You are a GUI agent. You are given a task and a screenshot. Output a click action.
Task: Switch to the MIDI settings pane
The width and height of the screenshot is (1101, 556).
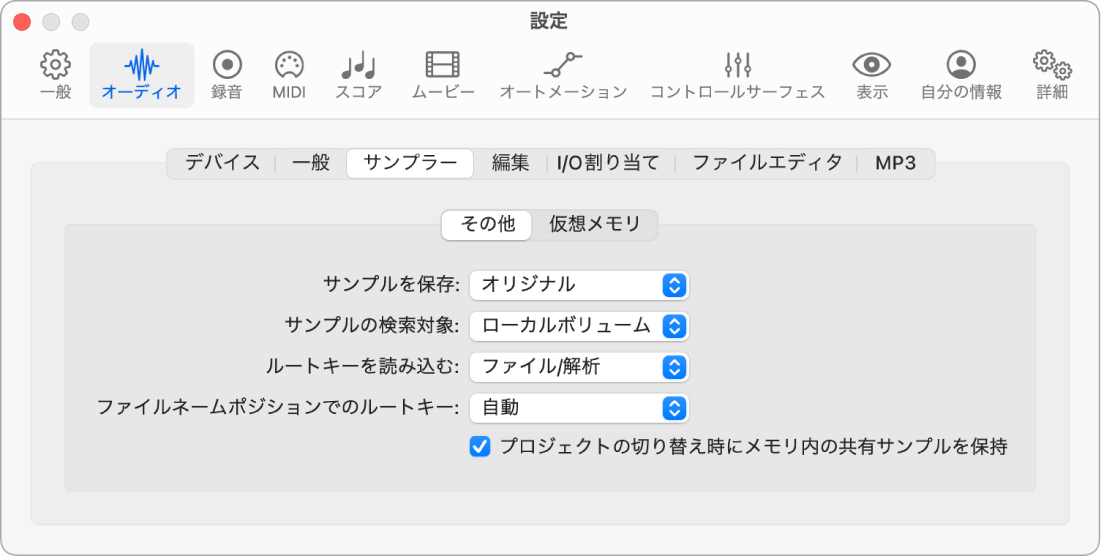coord(289,75)
